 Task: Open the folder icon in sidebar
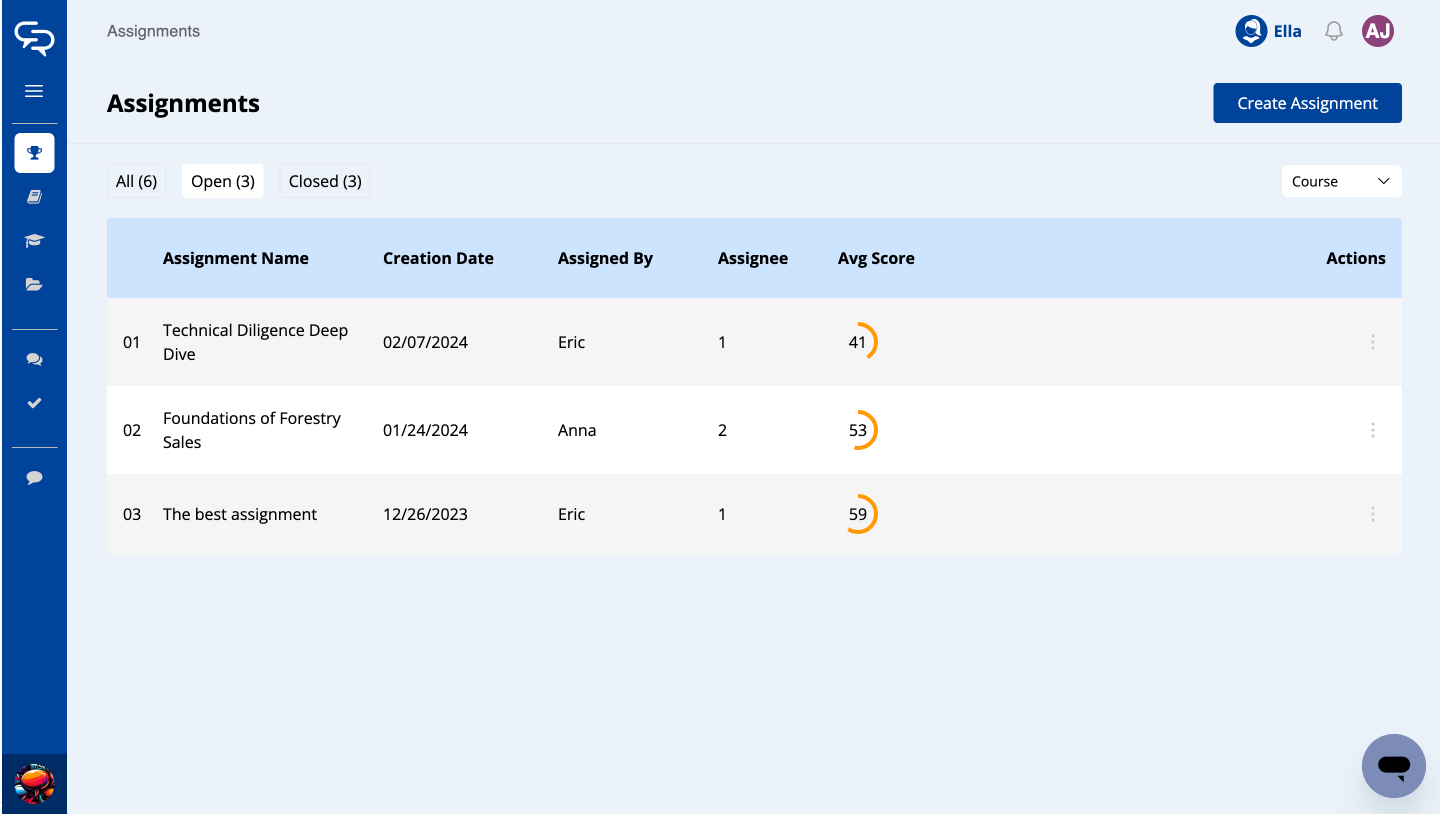[34, 285]
